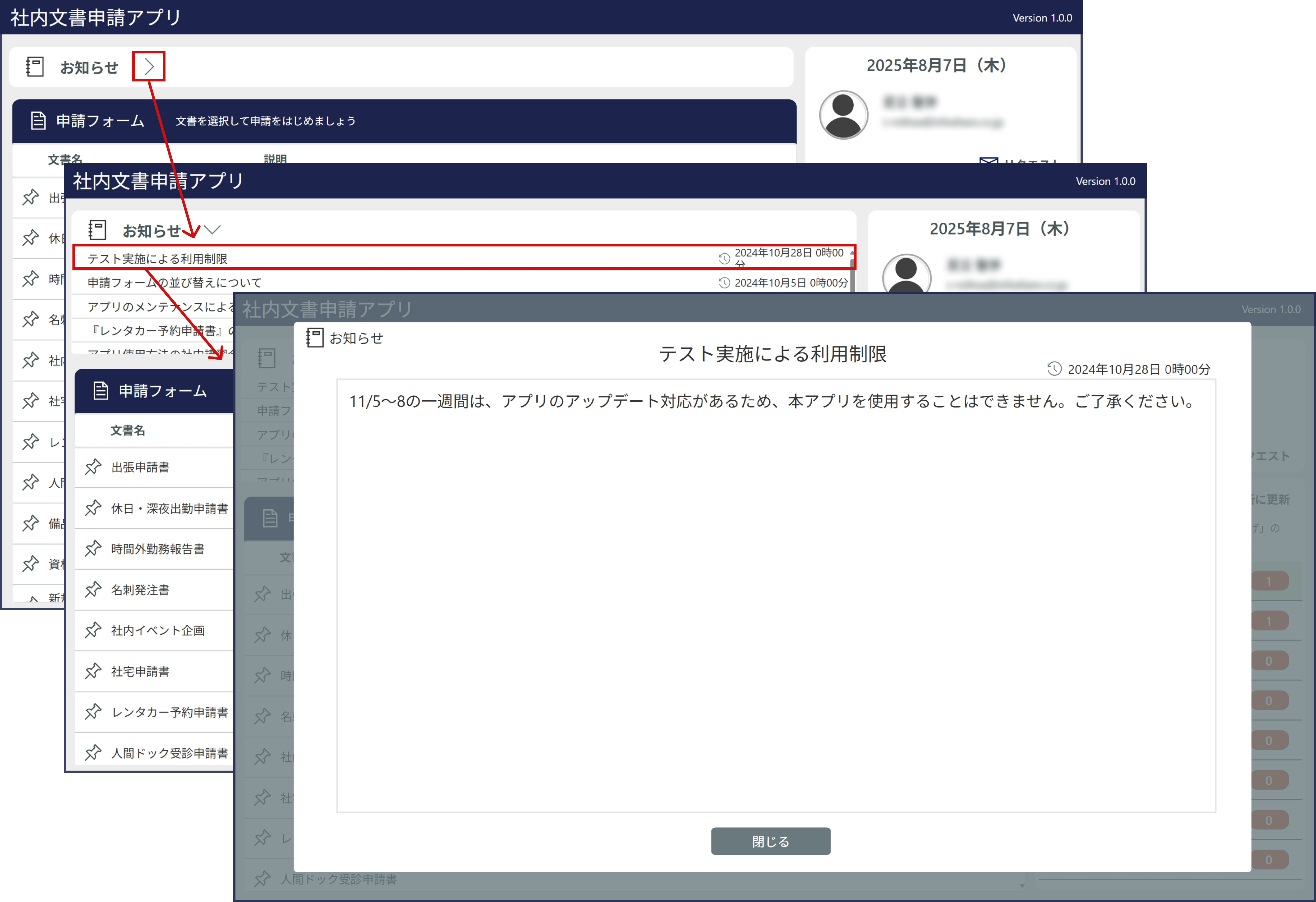This screenshot has width=1316, height=902.
Task: Pin the 人間ドック受診申請書 document
Action: coord(93,752)
